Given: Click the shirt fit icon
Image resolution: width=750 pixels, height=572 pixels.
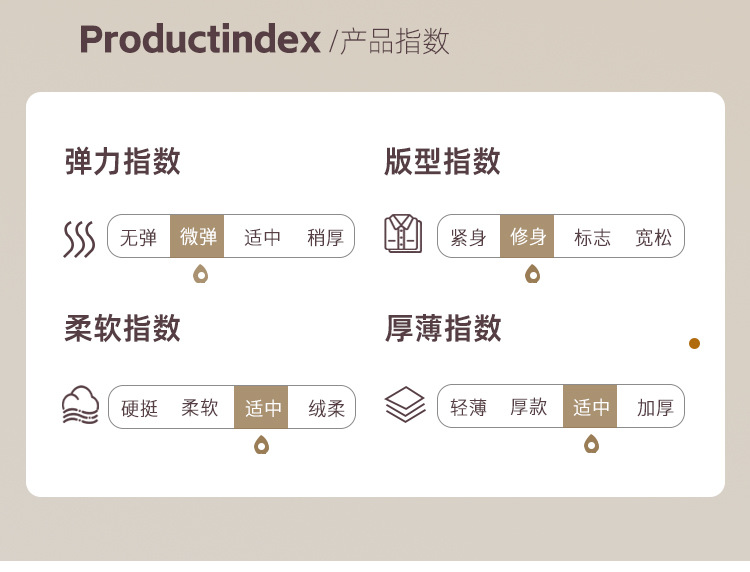Looking at the screenshot, I should tap(404, 235).
